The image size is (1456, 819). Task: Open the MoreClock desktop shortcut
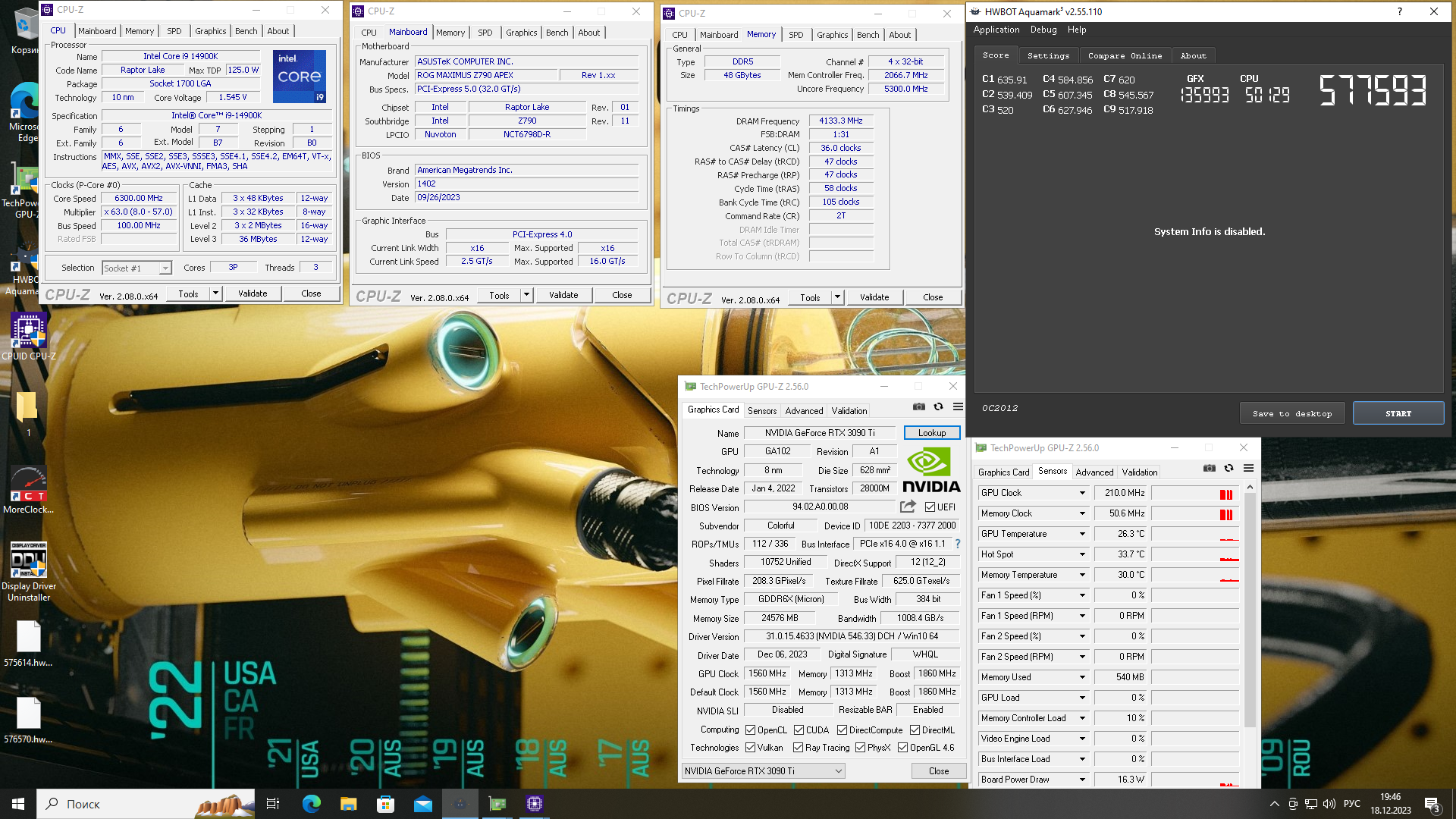[x=28, y=490]
